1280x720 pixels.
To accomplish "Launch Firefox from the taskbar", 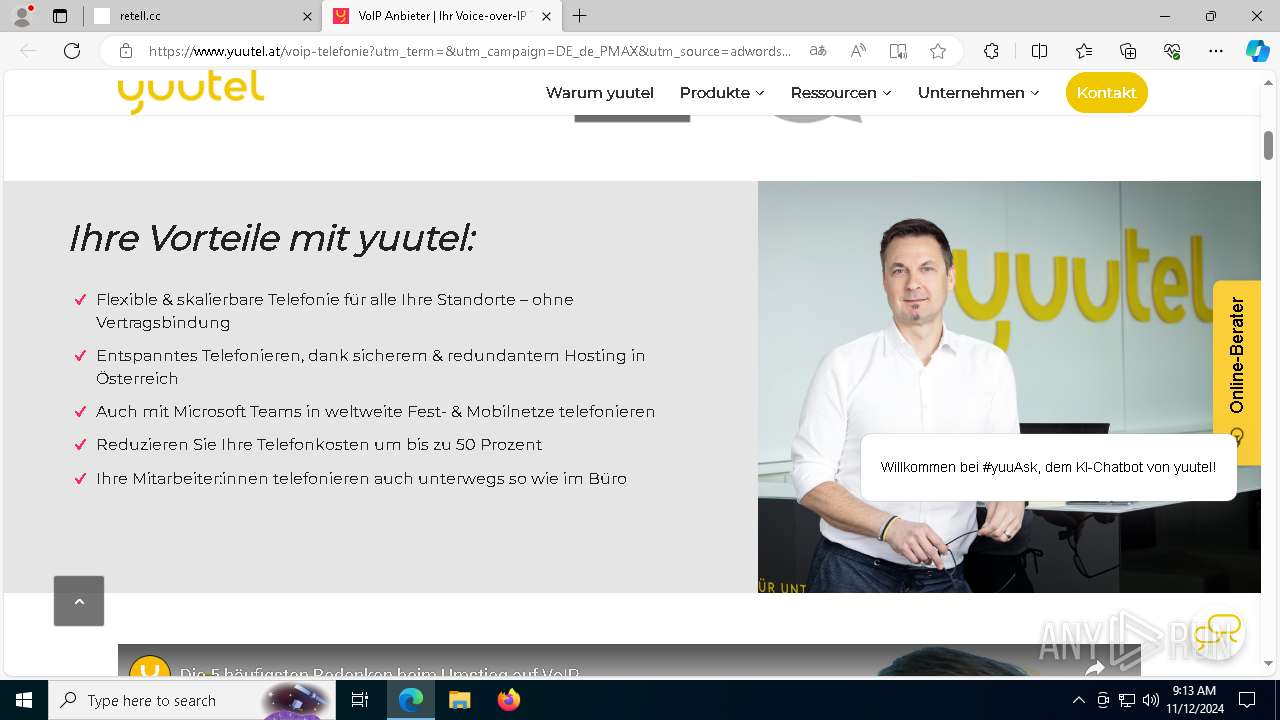I will 508,700.
